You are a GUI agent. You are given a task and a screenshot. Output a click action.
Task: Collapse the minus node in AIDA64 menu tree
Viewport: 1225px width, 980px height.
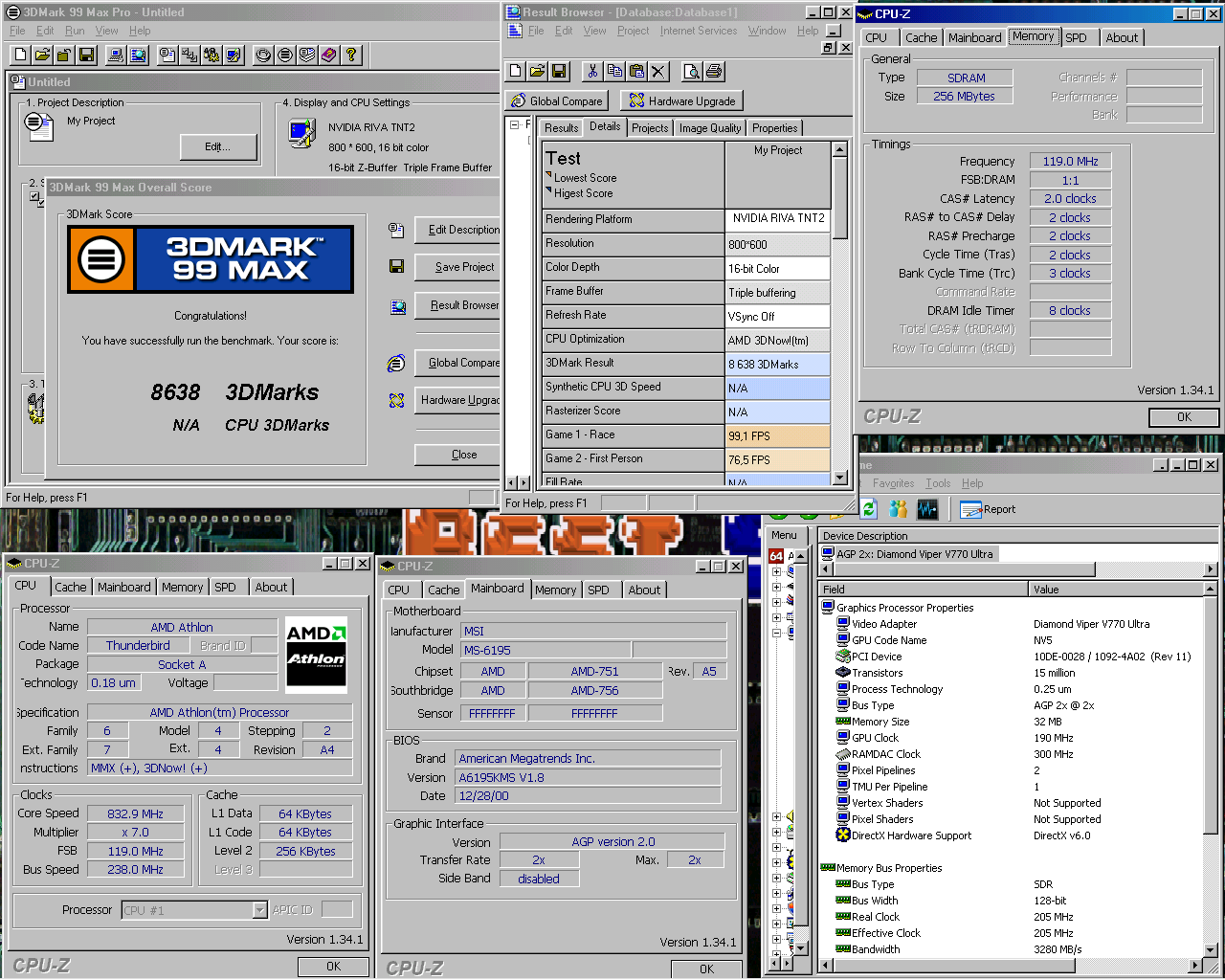coord(776,633)
